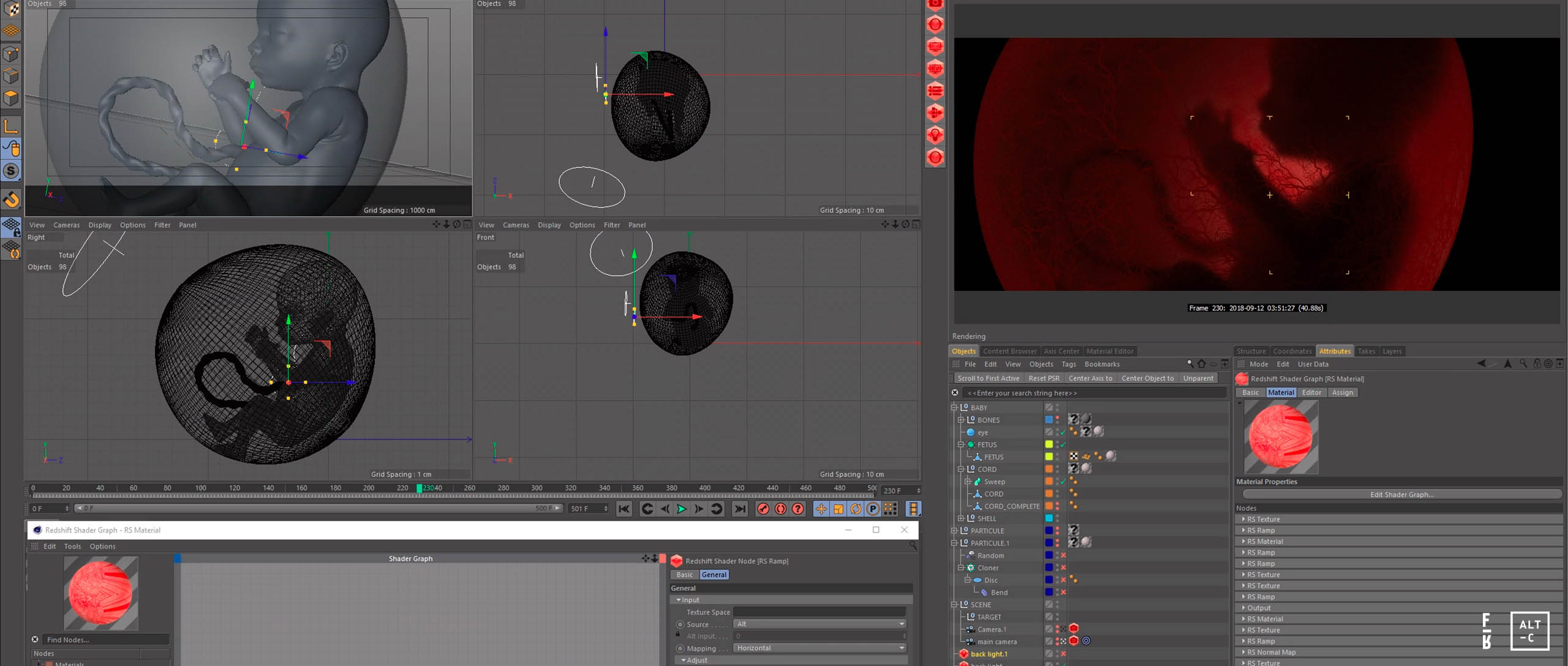Image resolution: width=1568 pixels, height=666 pixels.
Task: Select the Assign tab of the material
Action: [x=1342, y=392]
